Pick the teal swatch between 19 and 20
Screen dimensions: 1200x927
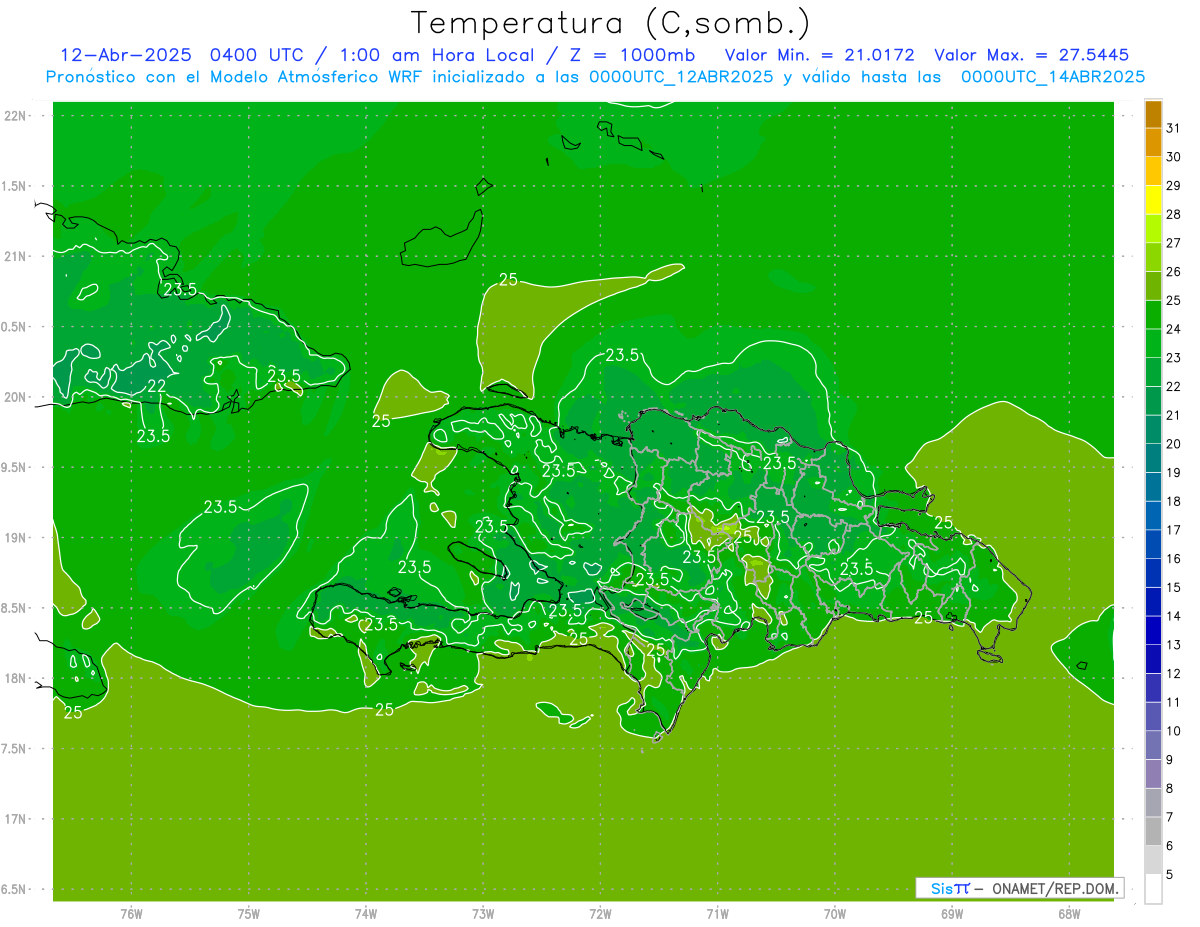[x=1153, y=459]
